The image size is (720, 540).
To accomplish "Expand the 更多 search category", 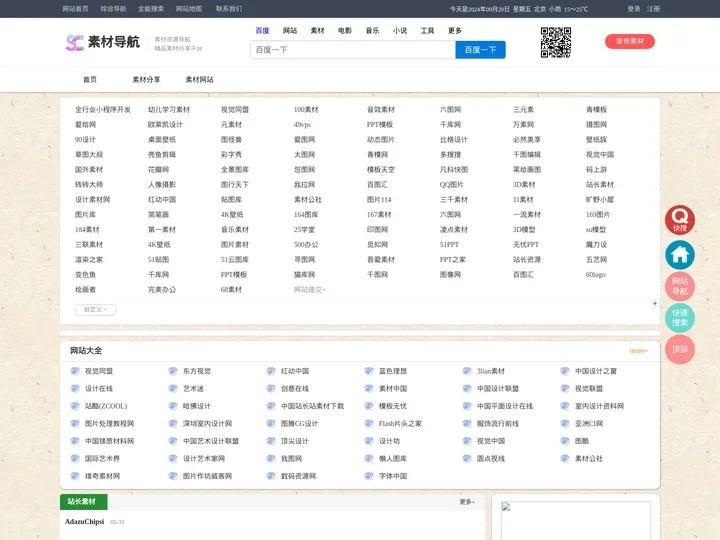I will [x=455, y=31].
